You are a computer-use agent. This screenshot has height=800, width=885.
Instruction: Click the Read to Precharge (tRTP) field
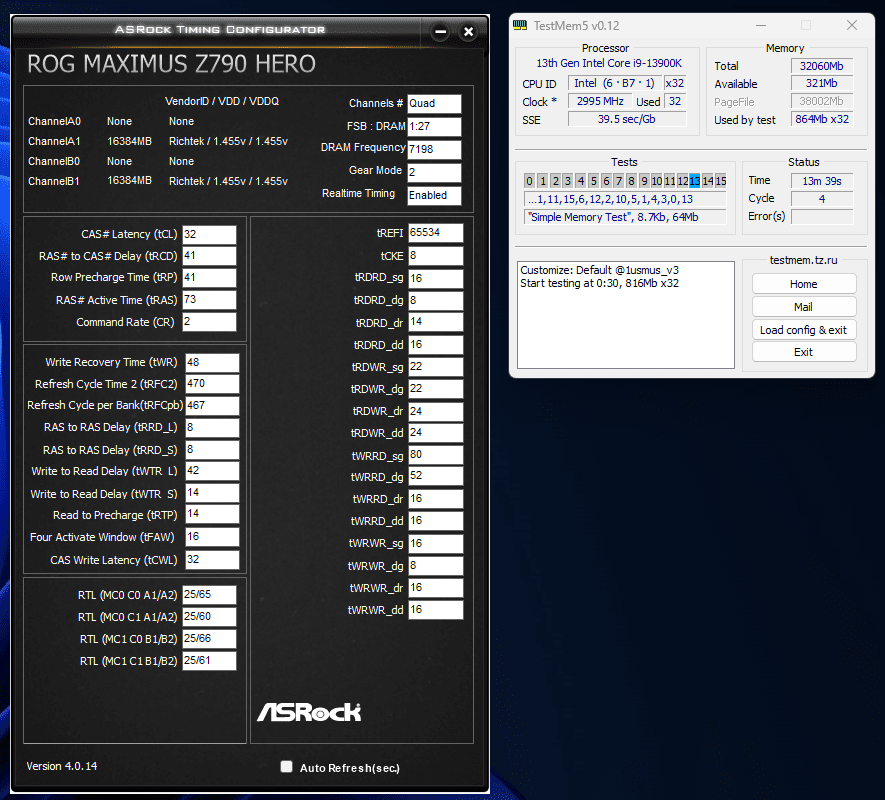click(x=212, y=514)
